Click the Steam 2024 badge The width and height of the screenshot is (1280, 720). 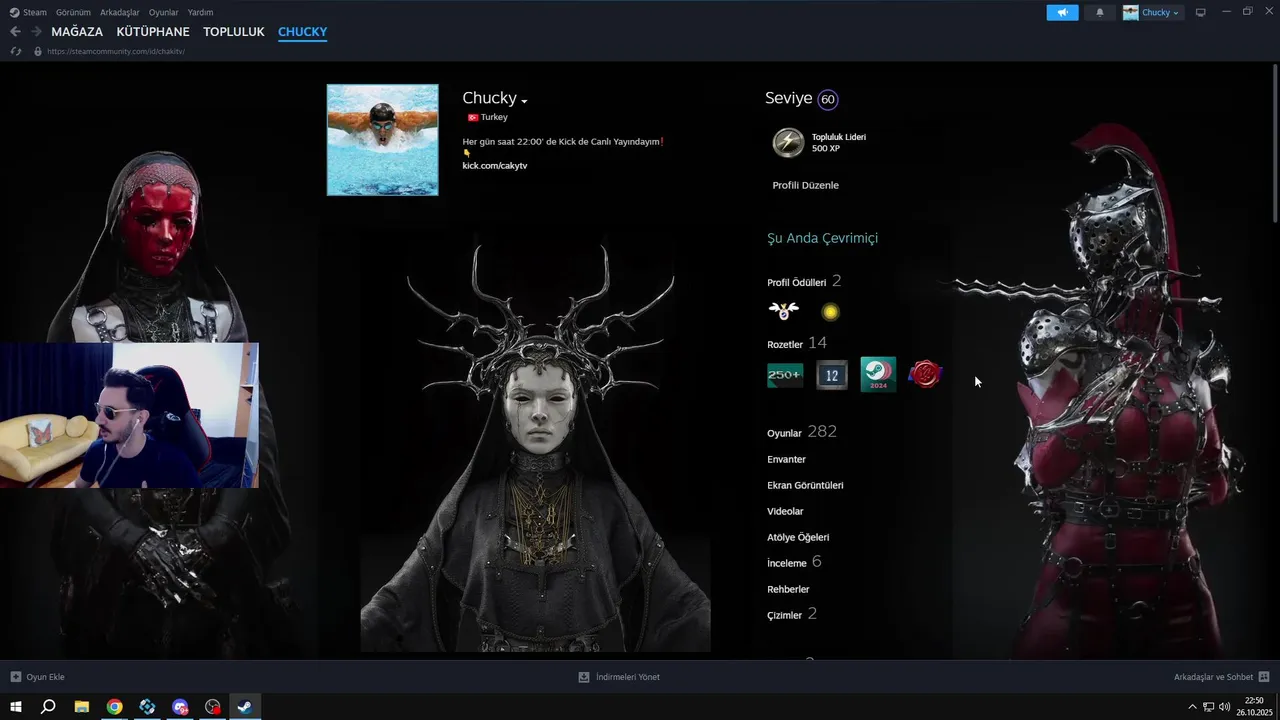pos(878,375)
